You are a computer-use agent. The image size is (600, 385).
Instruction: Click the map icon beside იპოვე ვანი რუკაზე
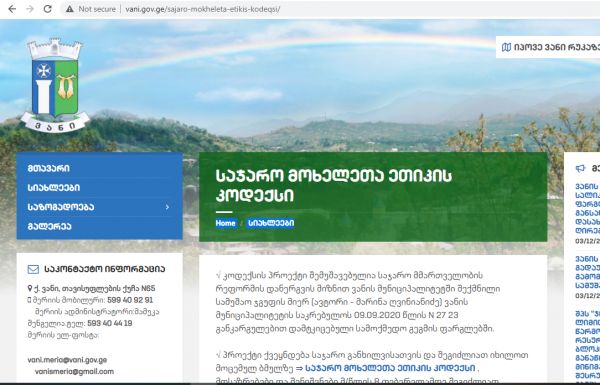(x=506, y=47)
